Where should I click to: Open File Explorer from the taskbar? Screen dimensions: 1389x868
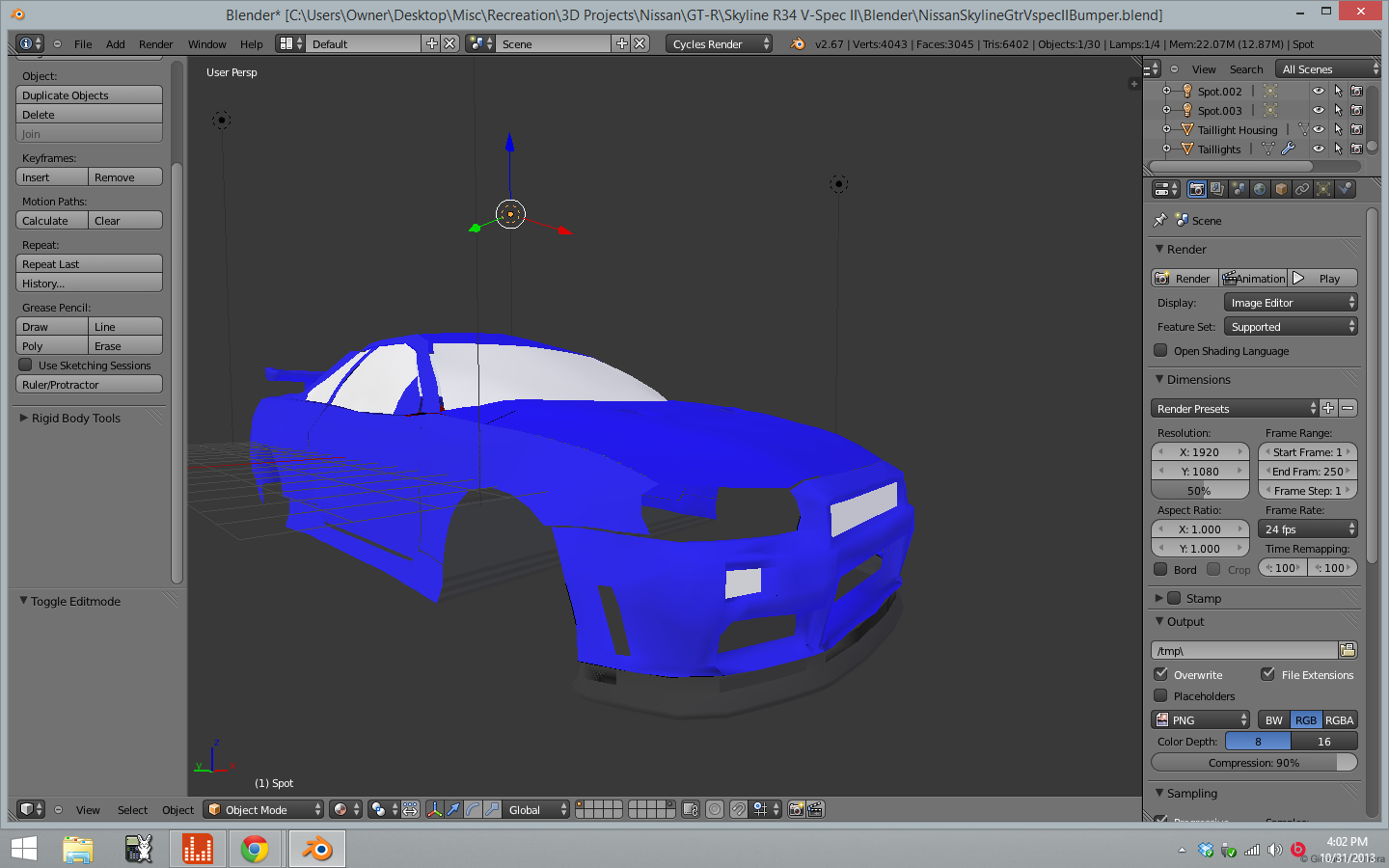point(78,849)
